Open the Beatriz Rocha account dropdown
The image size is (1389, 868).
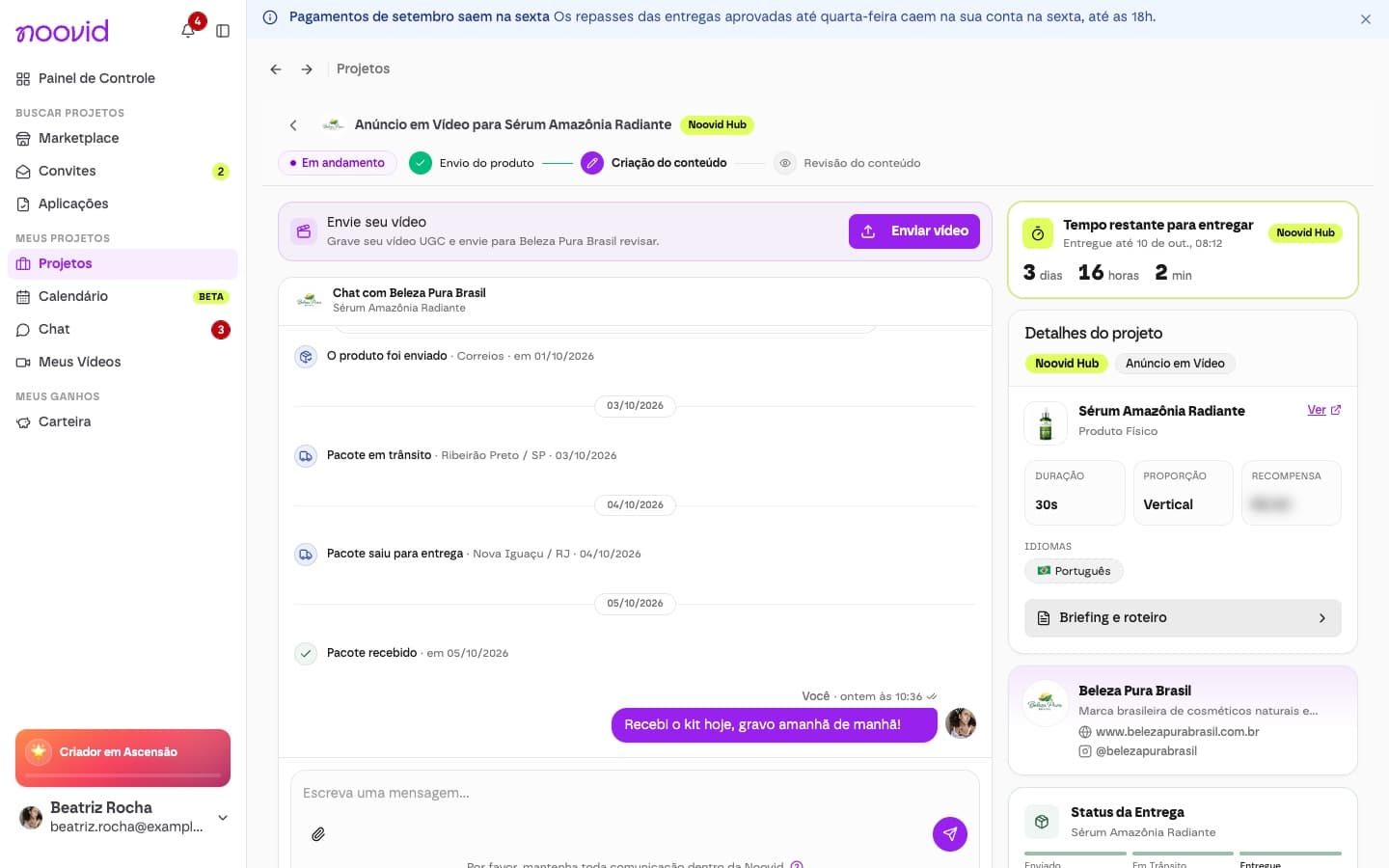click(123, 817)
